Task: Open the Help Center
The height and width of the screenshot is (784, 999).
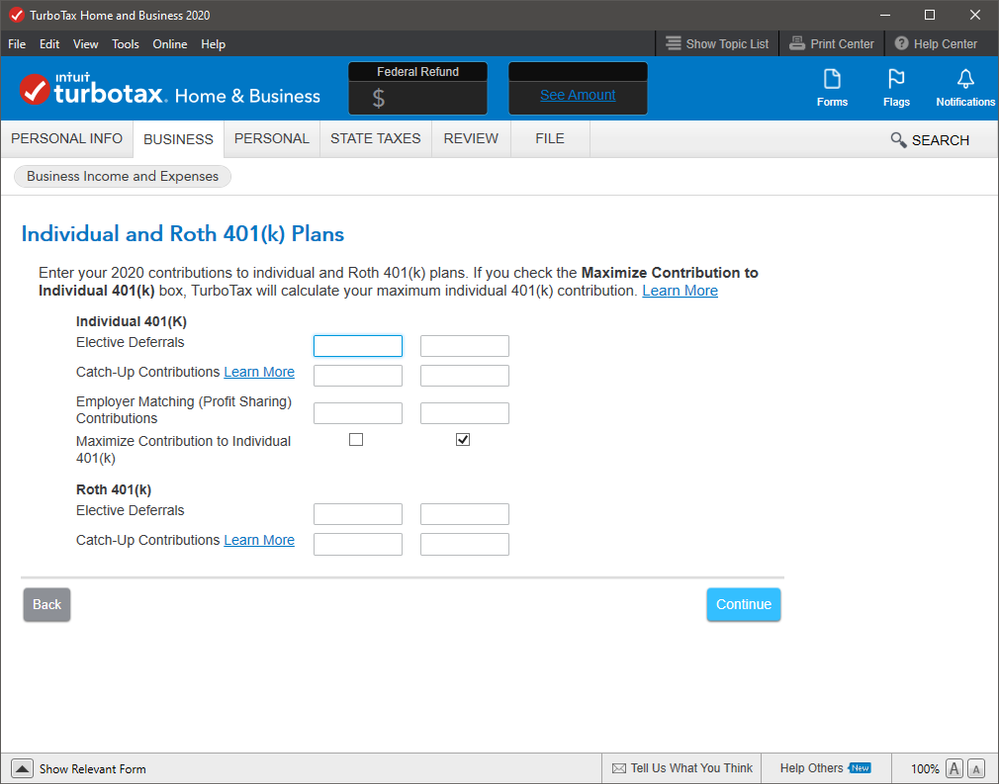Action: [935, 44]
